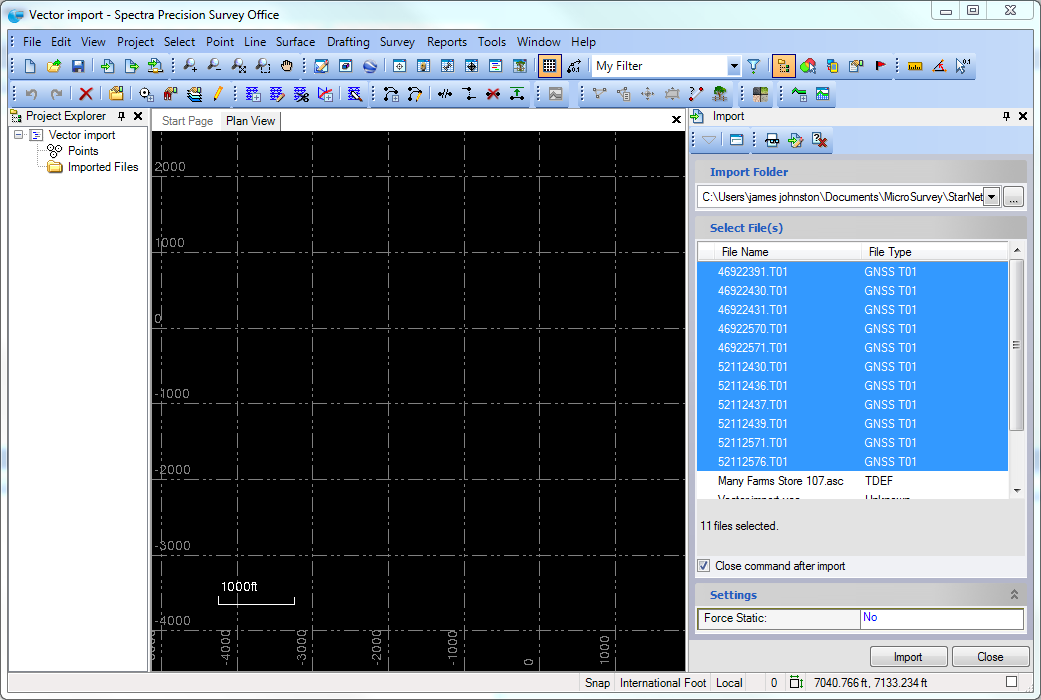Open the Survey menu

point(397,42)
